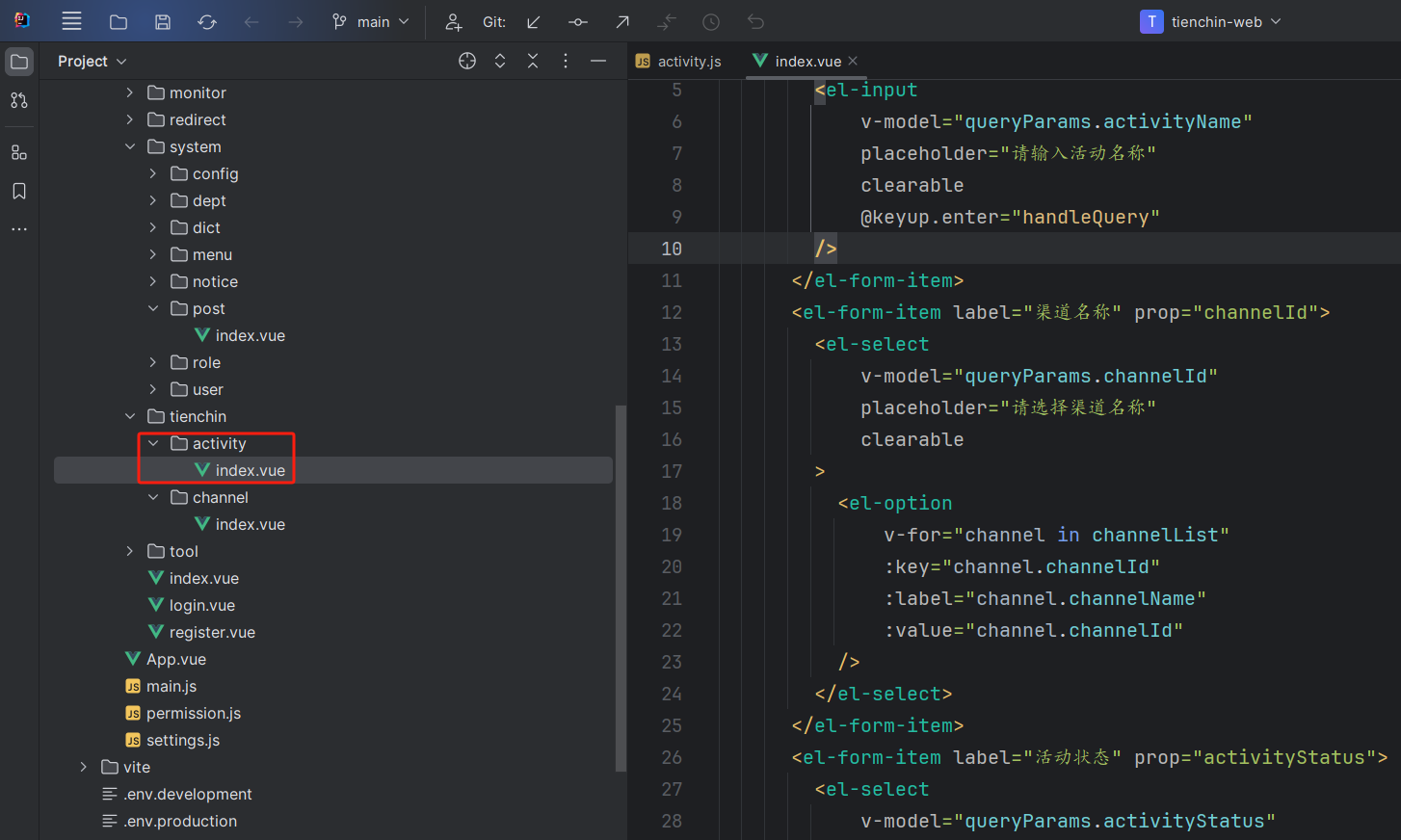Image resolution: width=1401 pixels, height=840 pixels.
Task: Expand the vite folder
Action: [x=84, y=767]
